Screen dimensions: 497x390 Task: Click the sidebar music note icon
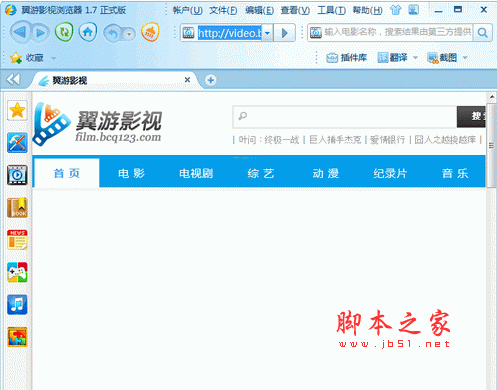[x=17, y=304]
